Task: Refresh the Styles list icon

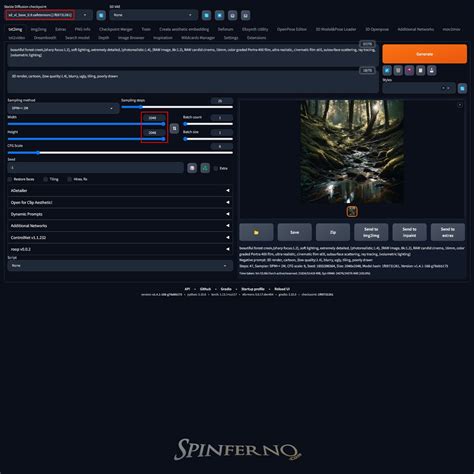Action: tap(462, 88)
